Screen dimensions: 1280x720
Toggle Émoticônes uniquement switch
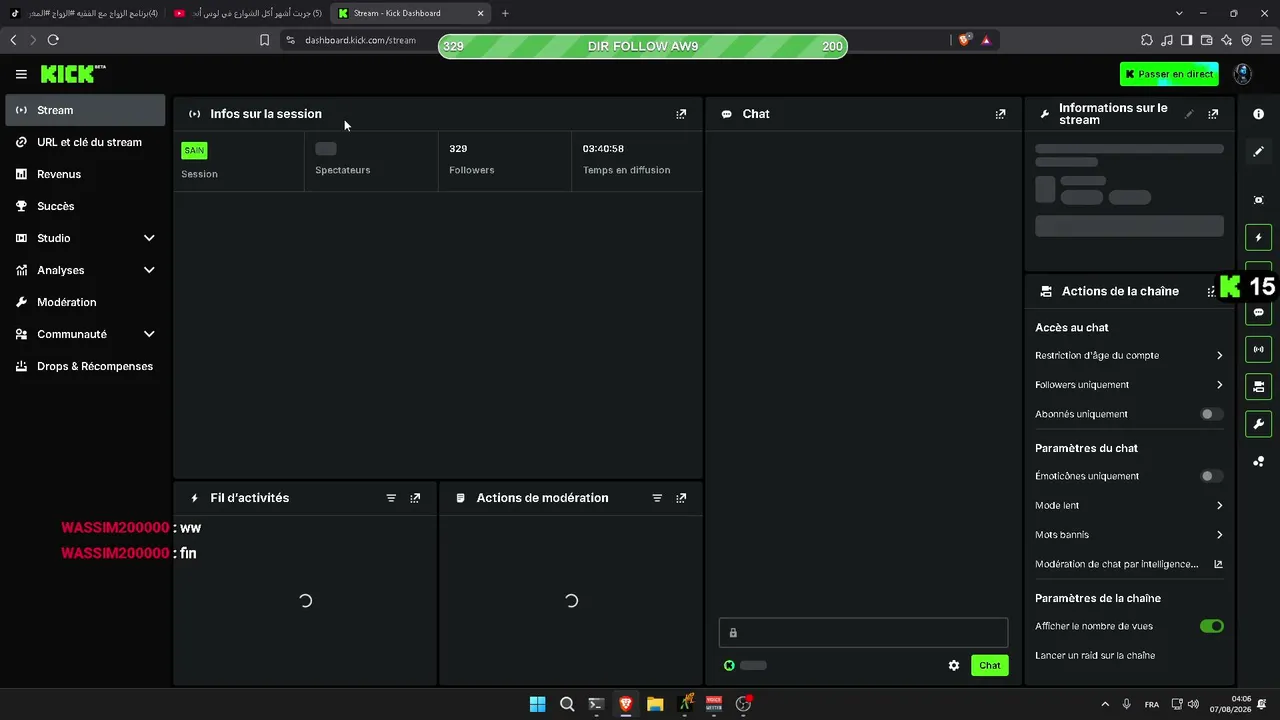tap(1211, 476)
